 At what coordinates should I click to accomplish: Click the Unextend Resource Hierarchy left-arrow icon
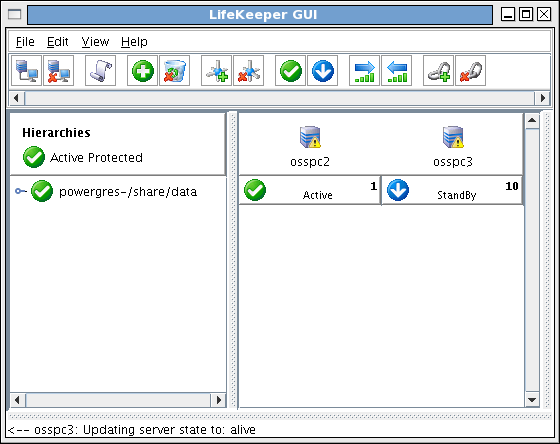[396, 71]
